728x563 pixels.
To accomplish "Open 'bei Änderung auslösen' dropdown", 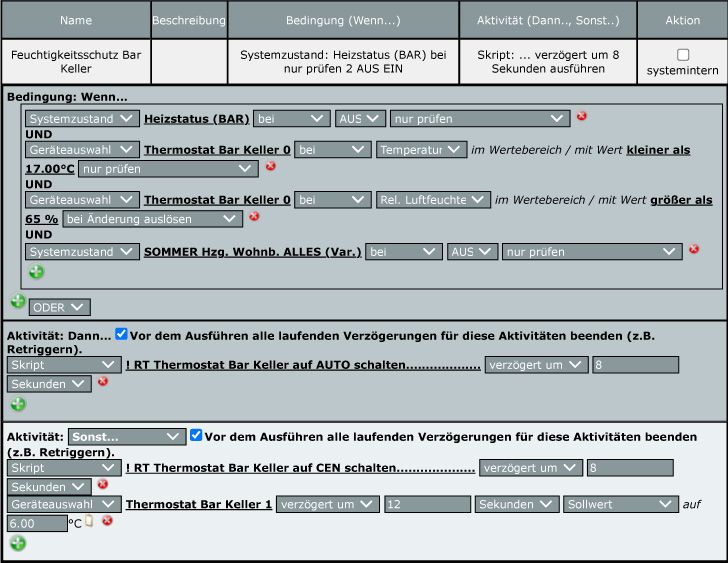I will click(152, 219).
